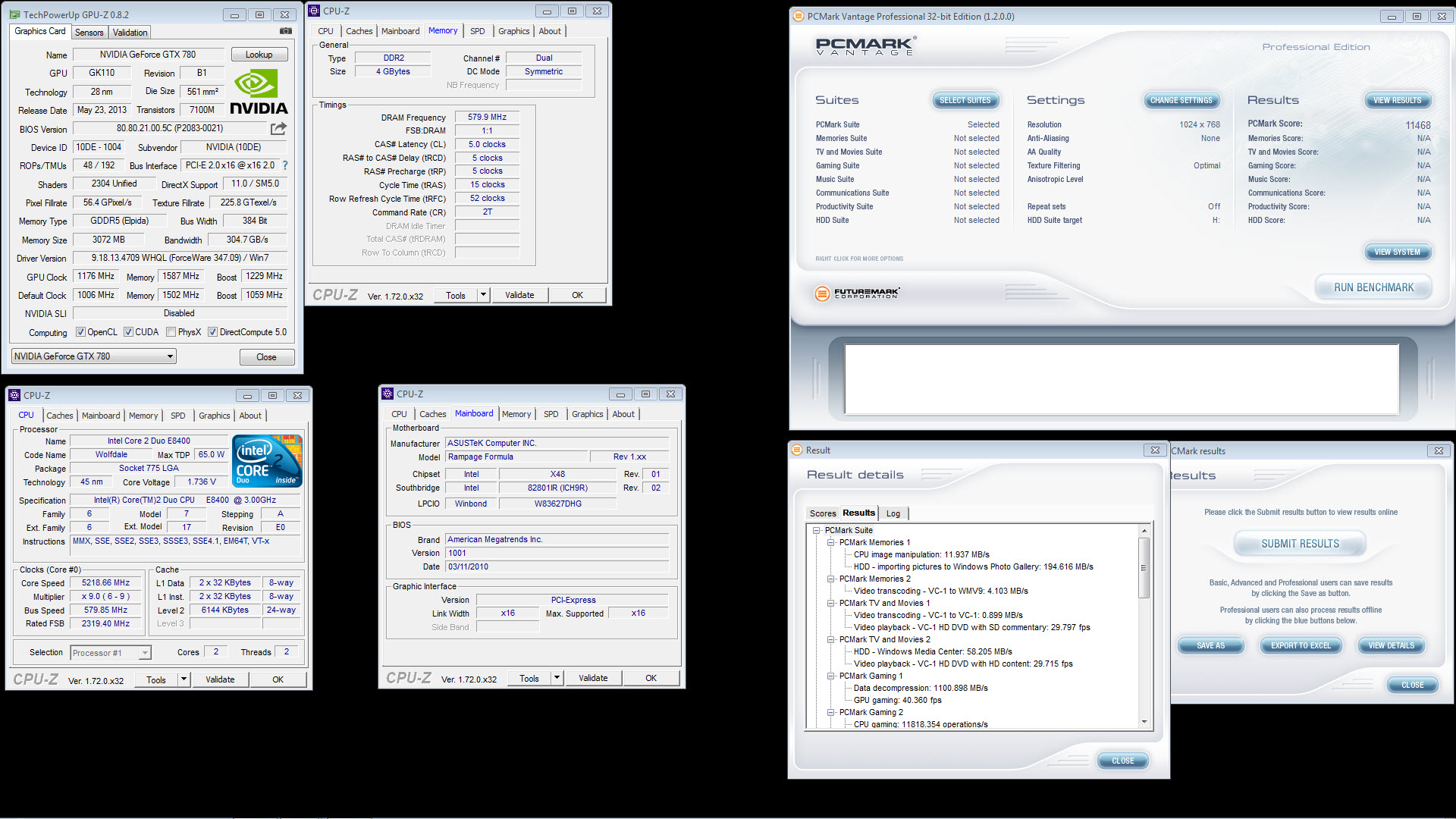Screen dimensions: 1456x819
Task: Click the BIOS Version share/export icon
Action: [278, 128]
